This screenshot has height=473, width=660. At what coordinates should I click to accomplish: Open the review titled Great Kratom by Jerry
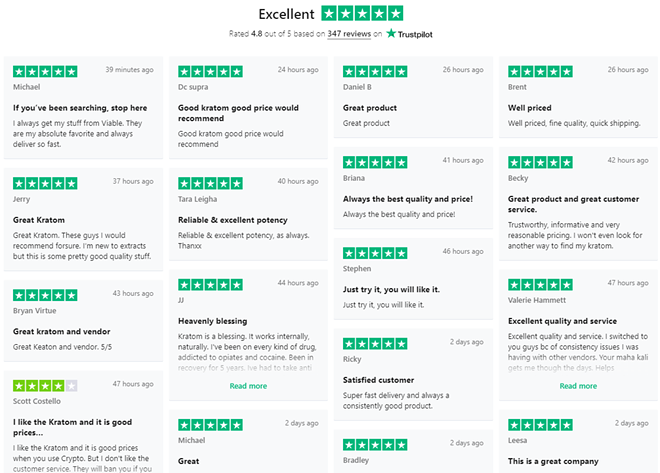(x=39, y=220)
